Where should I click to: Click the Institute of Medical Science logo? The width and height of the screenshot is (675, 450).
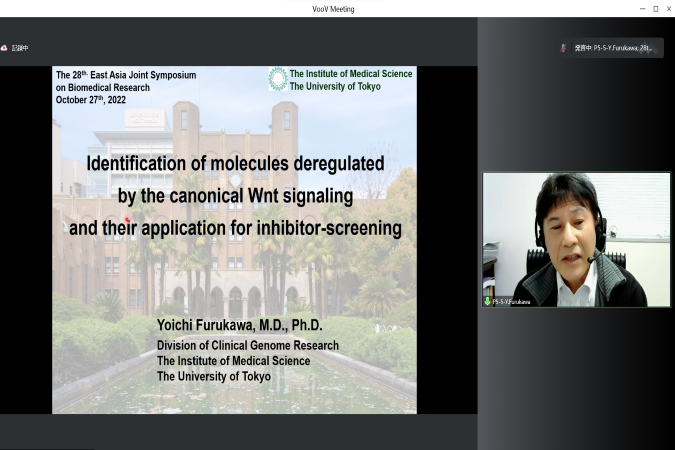[x=278, y=79]
